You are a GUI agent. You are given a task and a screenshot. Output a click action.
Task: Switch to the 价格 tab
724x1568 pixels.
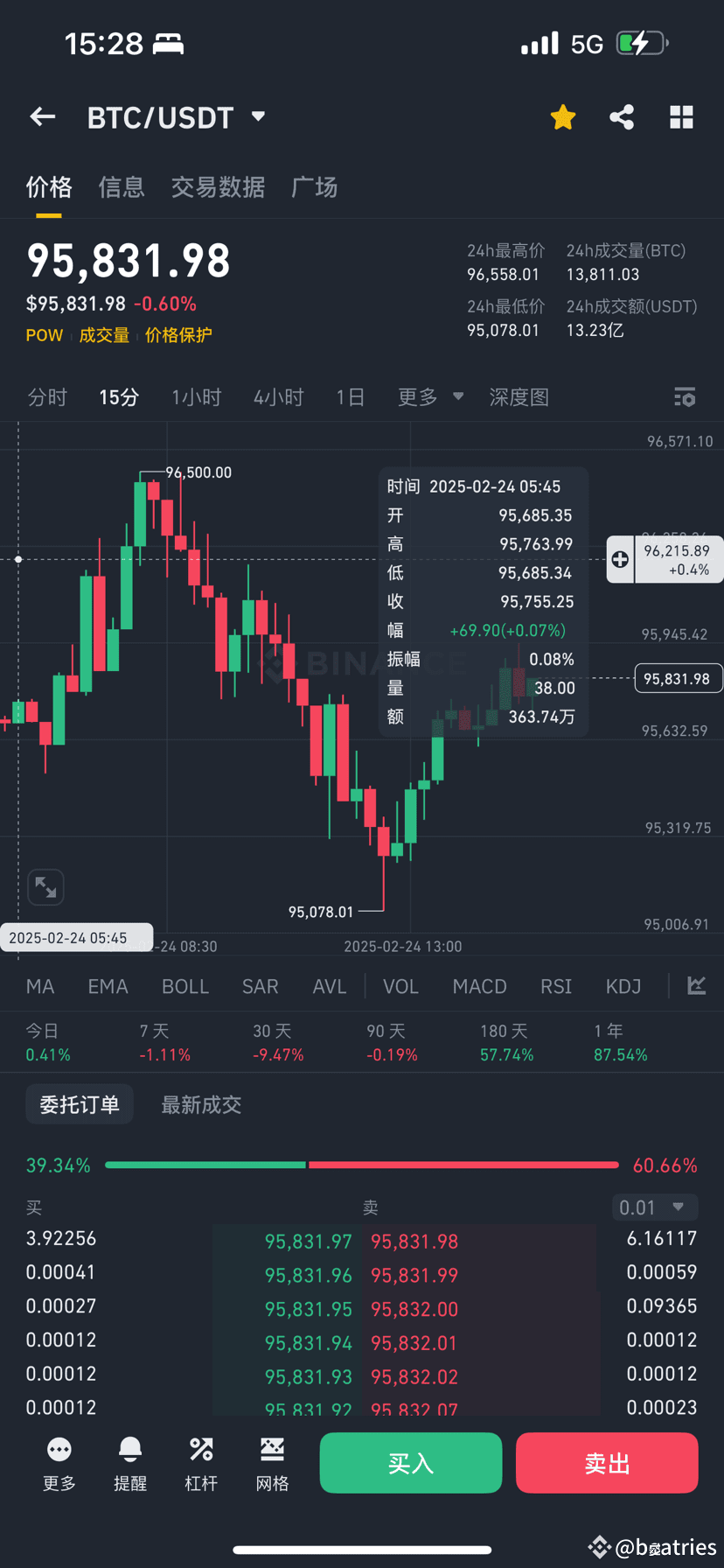[x=49, y=186]
